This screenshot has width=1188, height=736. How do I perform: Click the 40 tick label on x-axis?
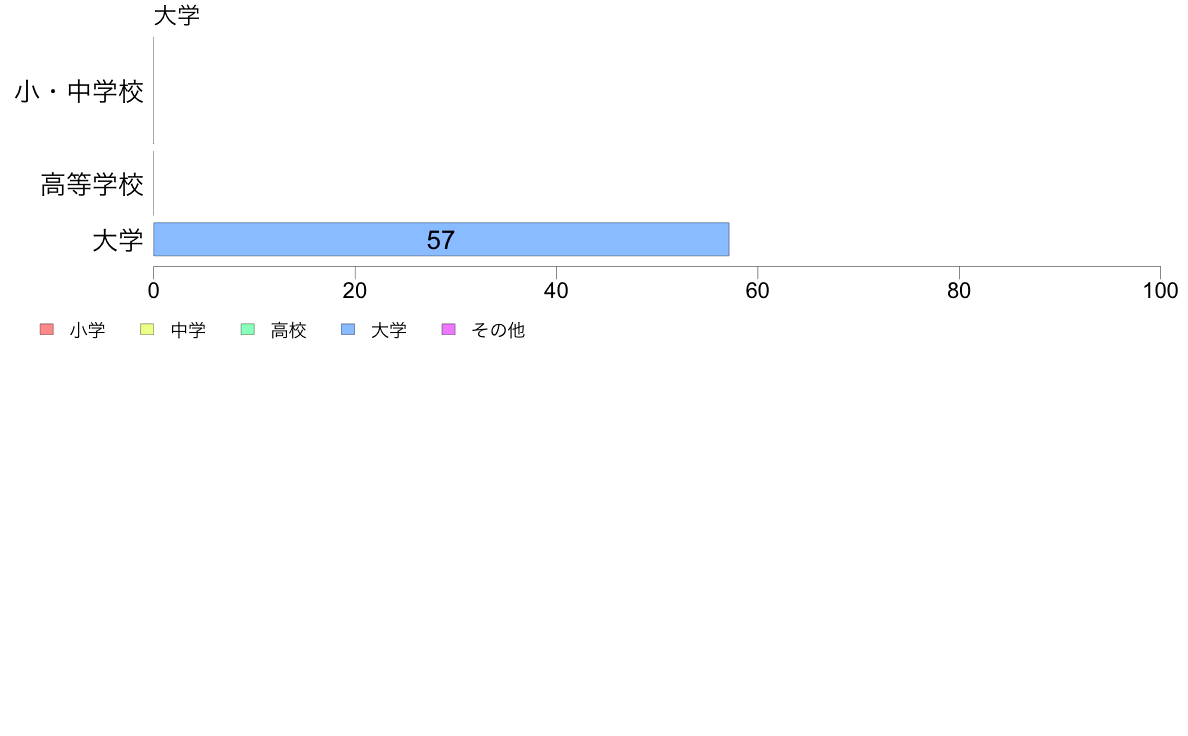(556, 290)
